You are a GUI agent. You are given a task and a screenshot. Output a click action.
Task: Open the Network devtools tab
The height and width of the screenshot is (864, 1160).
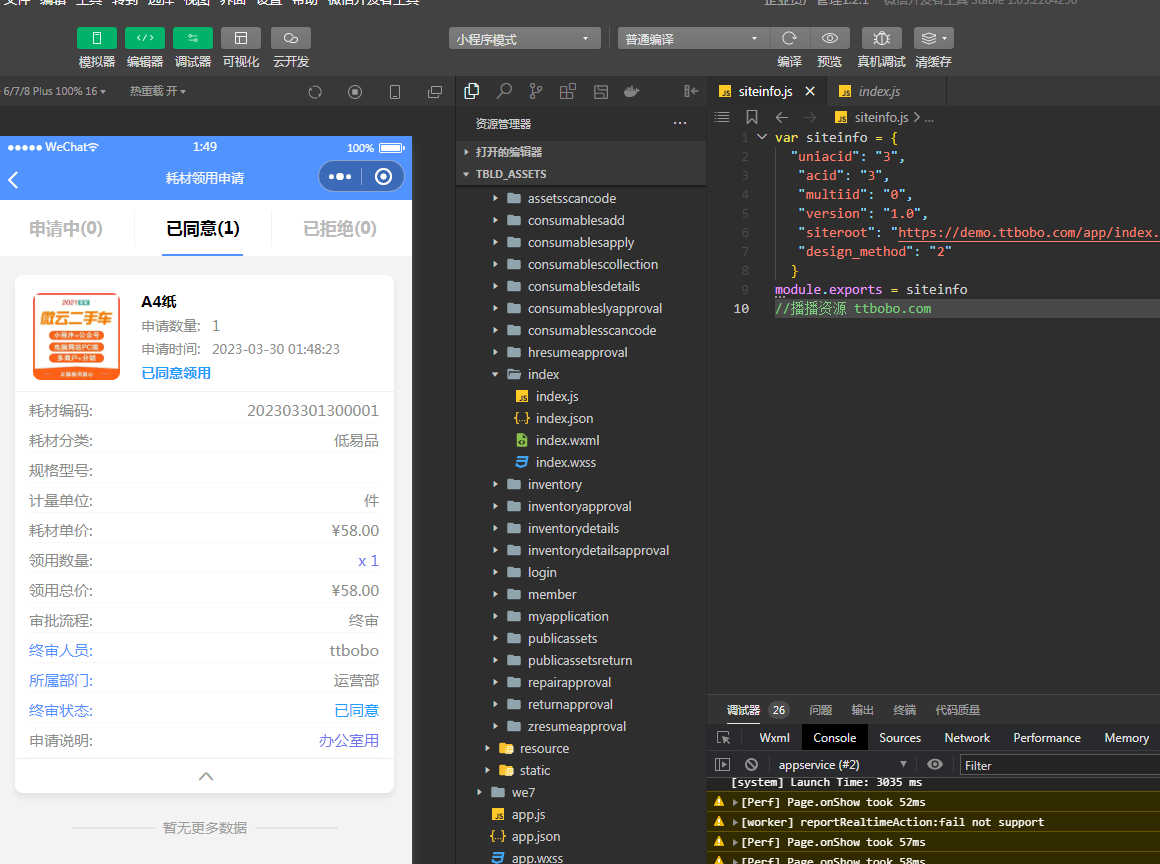[x=967, y=738]
